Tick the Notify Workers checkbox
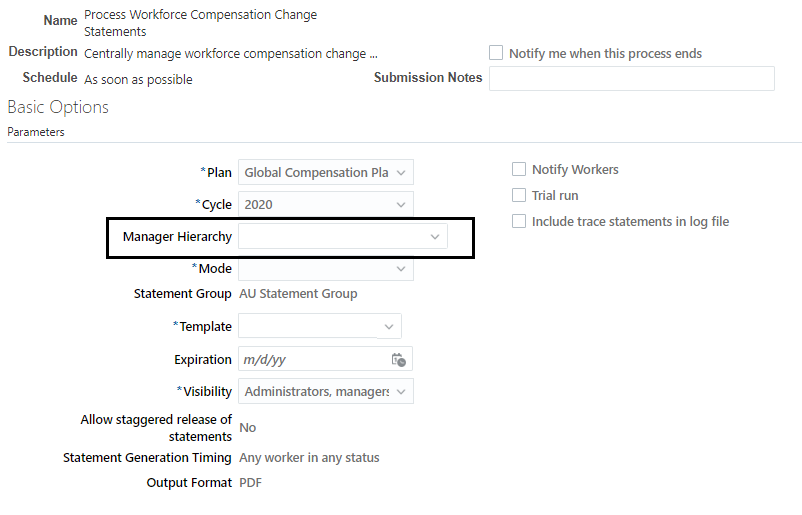This screenshot has height=515, width=802. (519, 170)
